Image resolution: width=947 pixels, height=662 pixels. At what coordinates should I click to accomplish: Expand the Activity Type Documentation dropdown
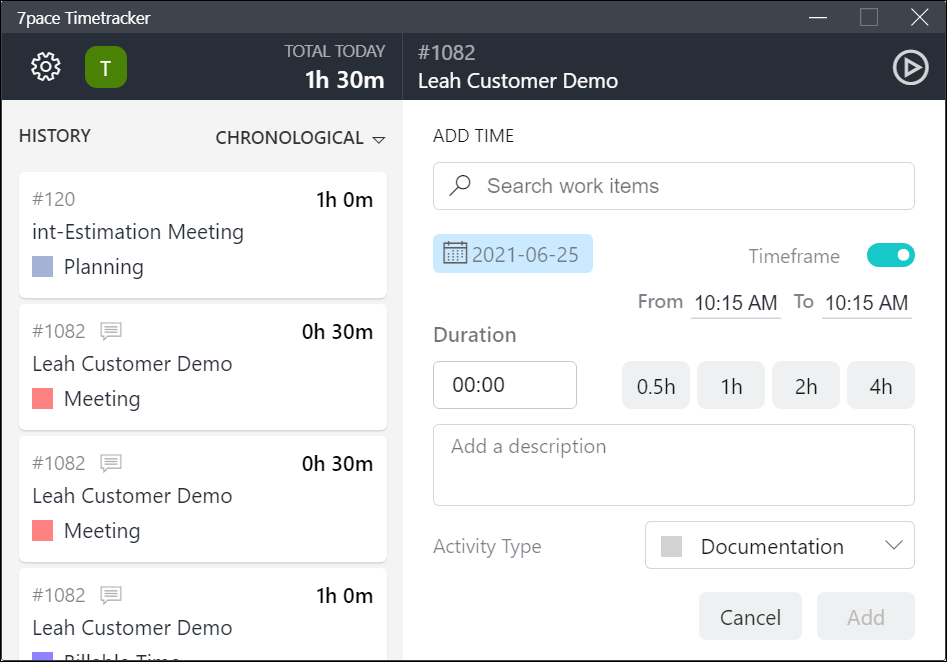780,545
